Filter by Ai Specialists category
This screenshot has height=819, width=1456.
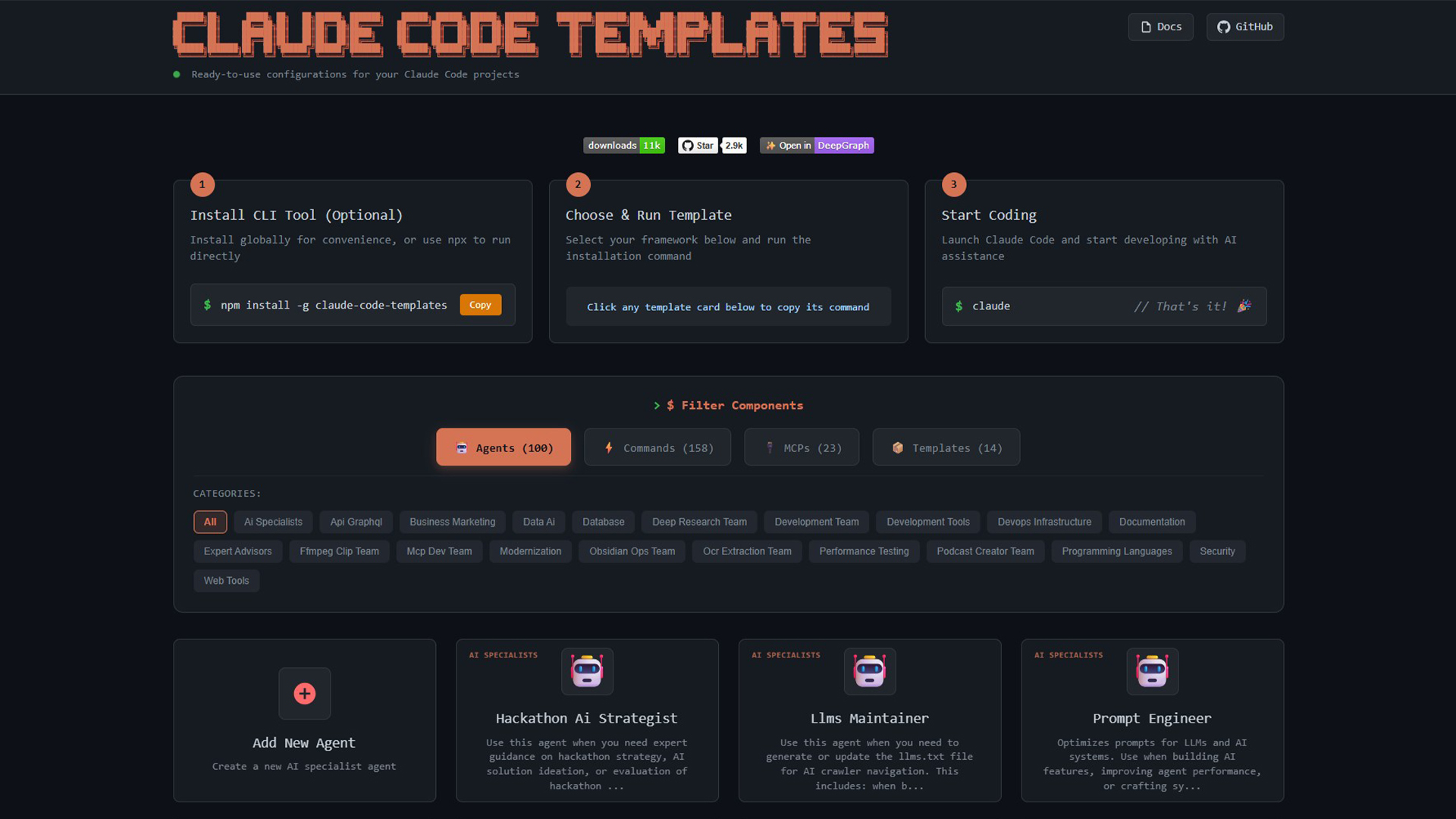(273, 522)
